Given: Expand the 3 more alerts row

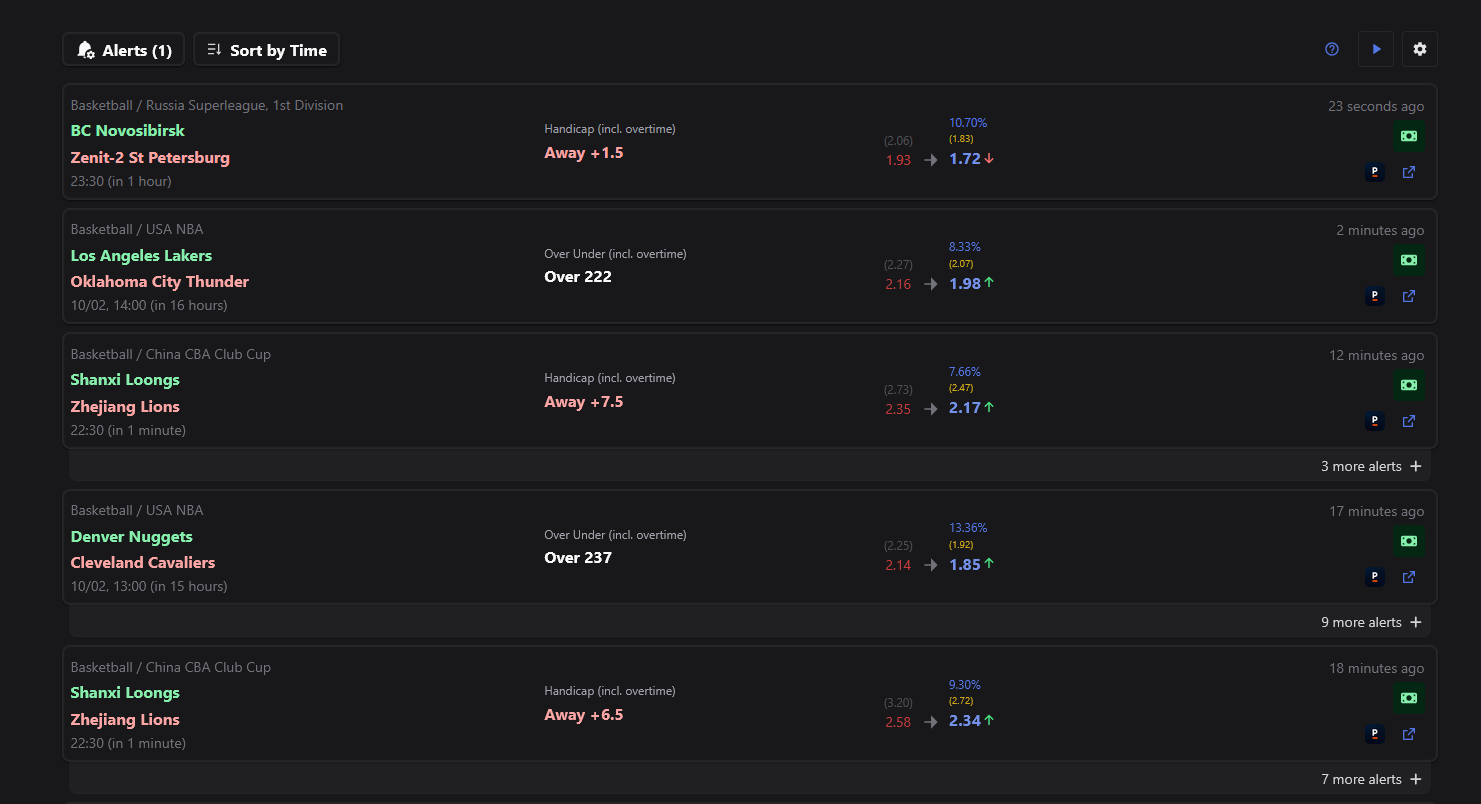Looking at the screenshot, I should point(1370,466).
